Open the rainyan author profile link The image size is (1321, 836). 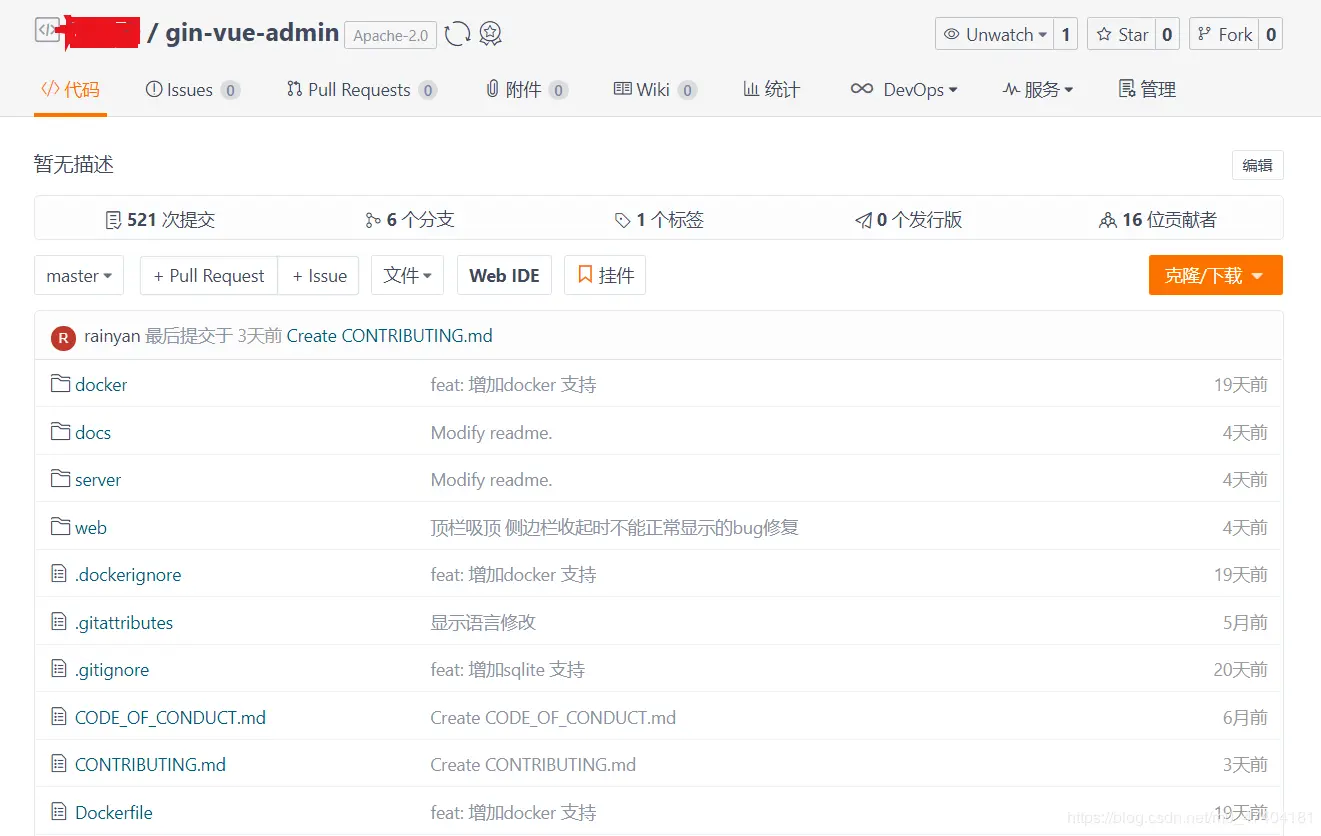coord(112,336)
